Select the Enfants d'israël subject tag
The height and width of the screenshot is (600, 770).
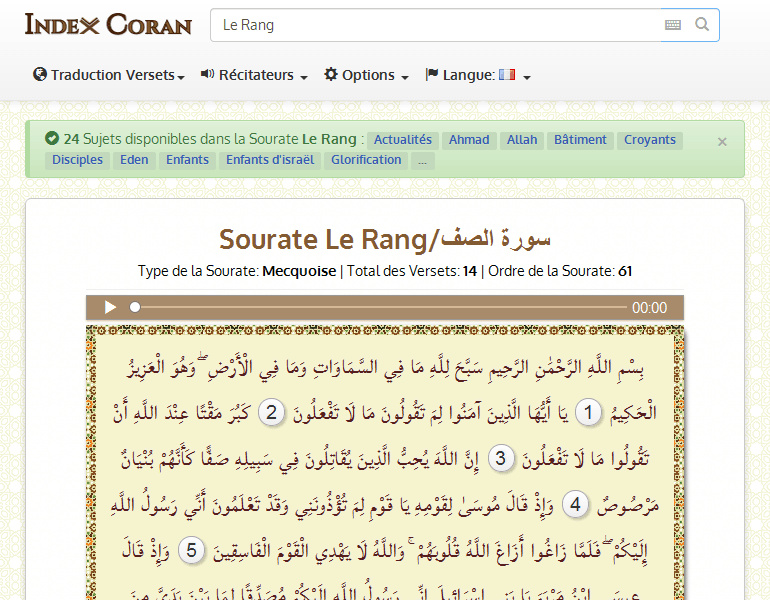tap(270, 160)
